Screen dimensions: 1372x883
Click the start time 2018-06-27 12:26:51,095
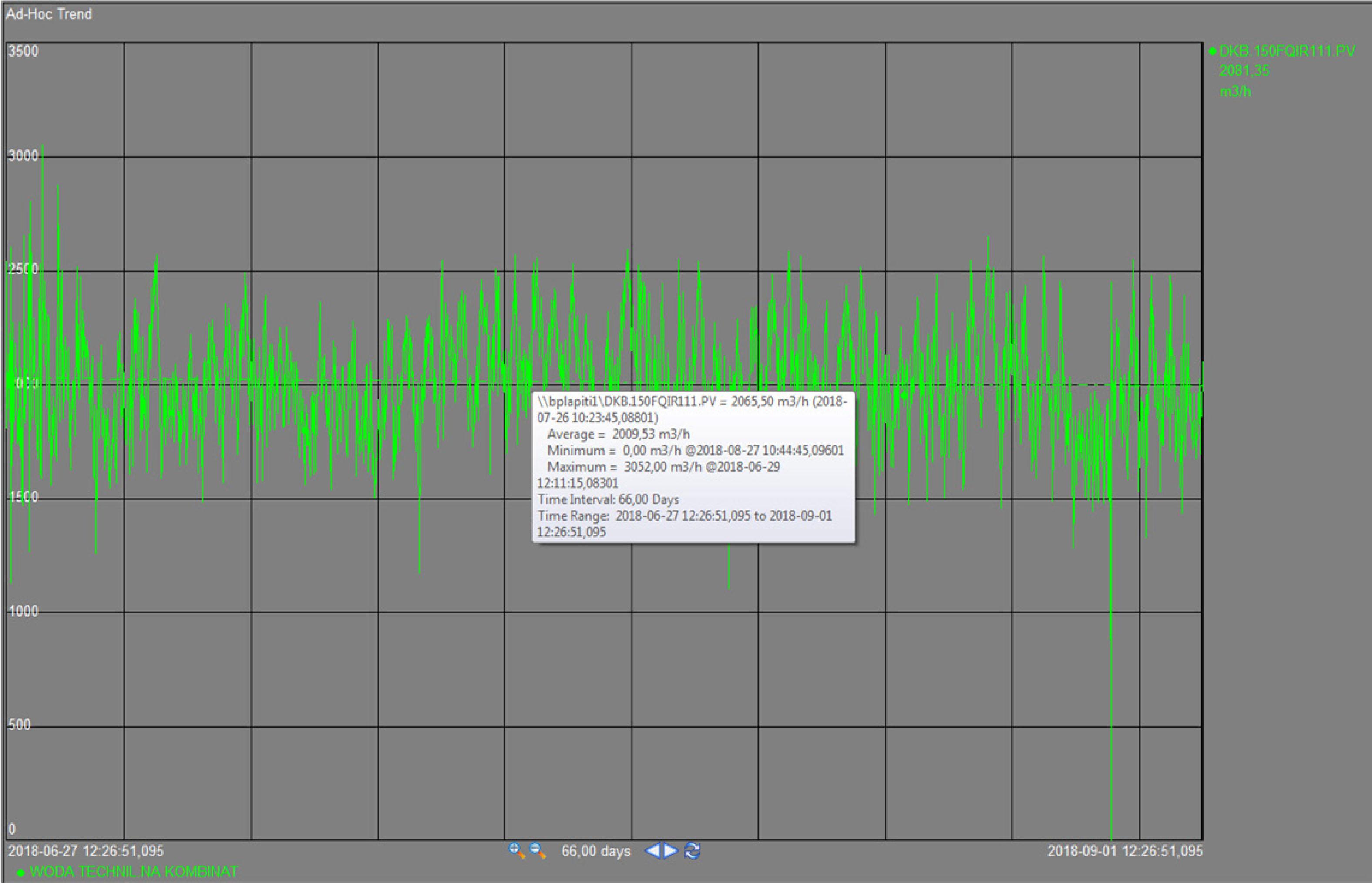click(86, 851)
